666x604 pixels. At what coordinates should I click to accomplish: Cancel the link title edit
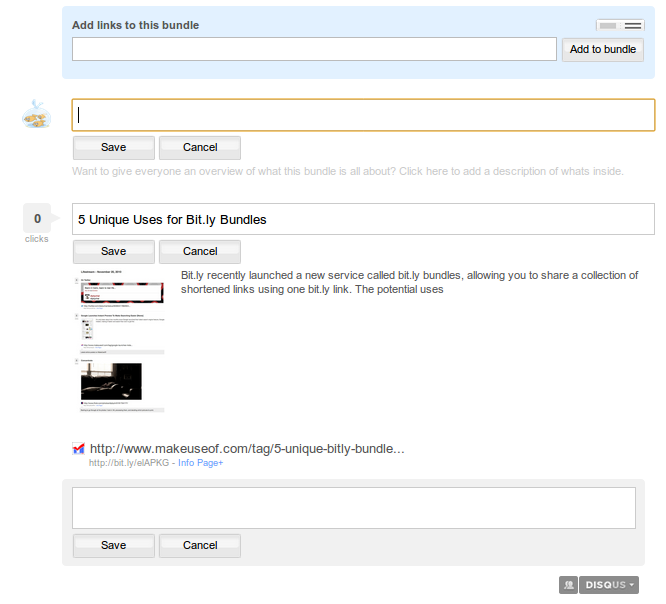(x=200, y=251)
